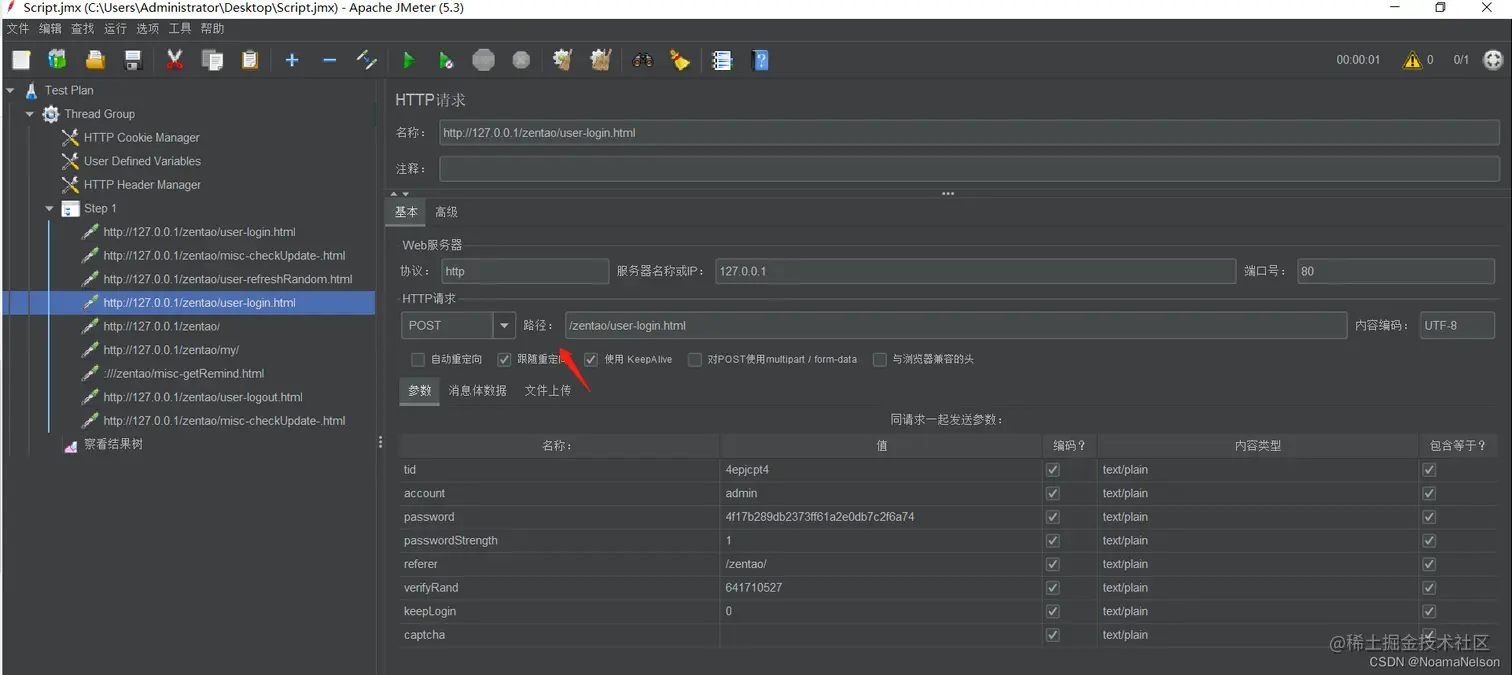Collapse the Test Plan tree node
Image resolution: width=1512 pixels, height=675 pixels.
pyautogui.click(x=11, y=90)
